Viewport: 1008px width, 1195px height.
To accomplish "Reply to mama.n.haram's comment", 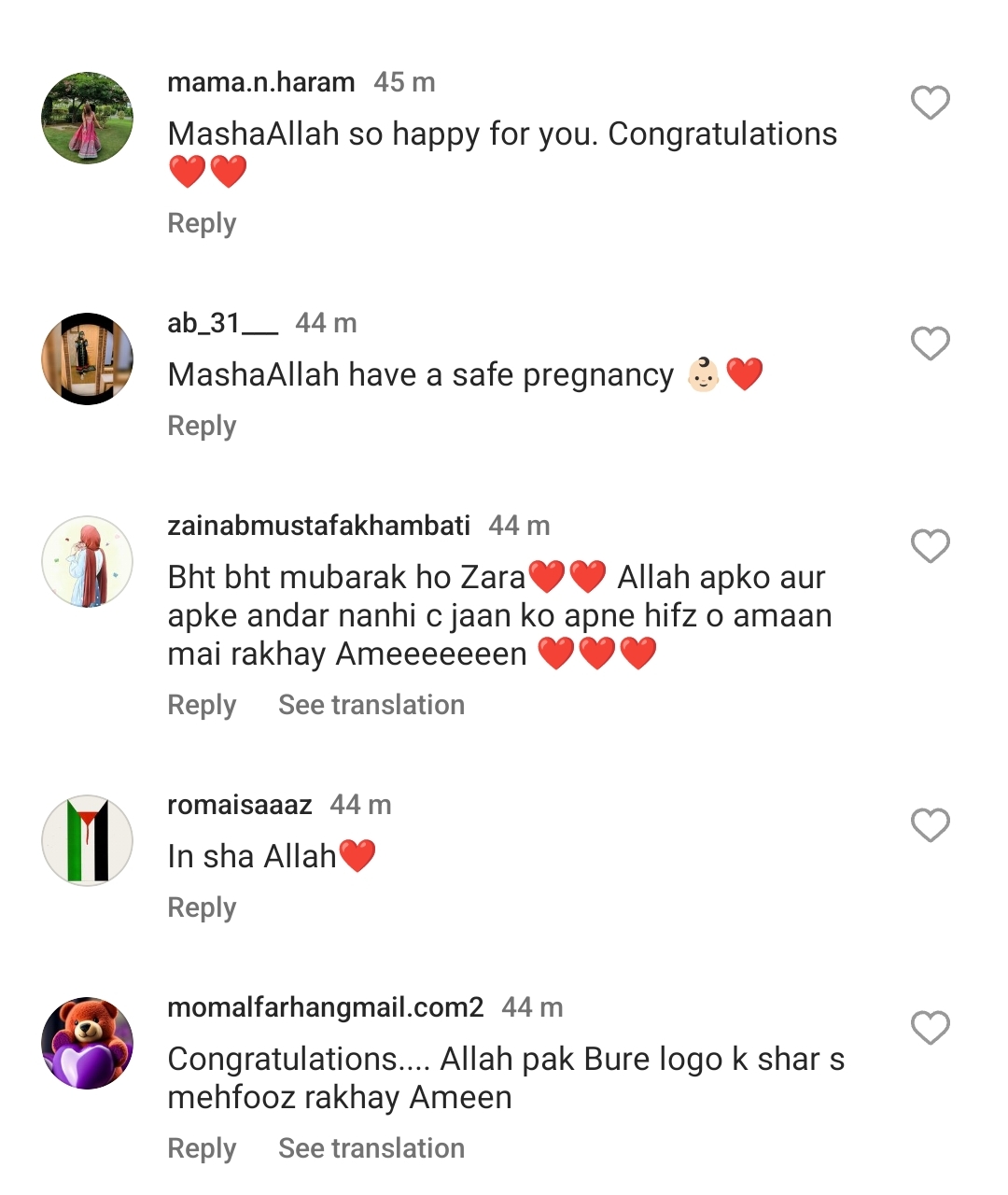I will (x=202, y=223).
